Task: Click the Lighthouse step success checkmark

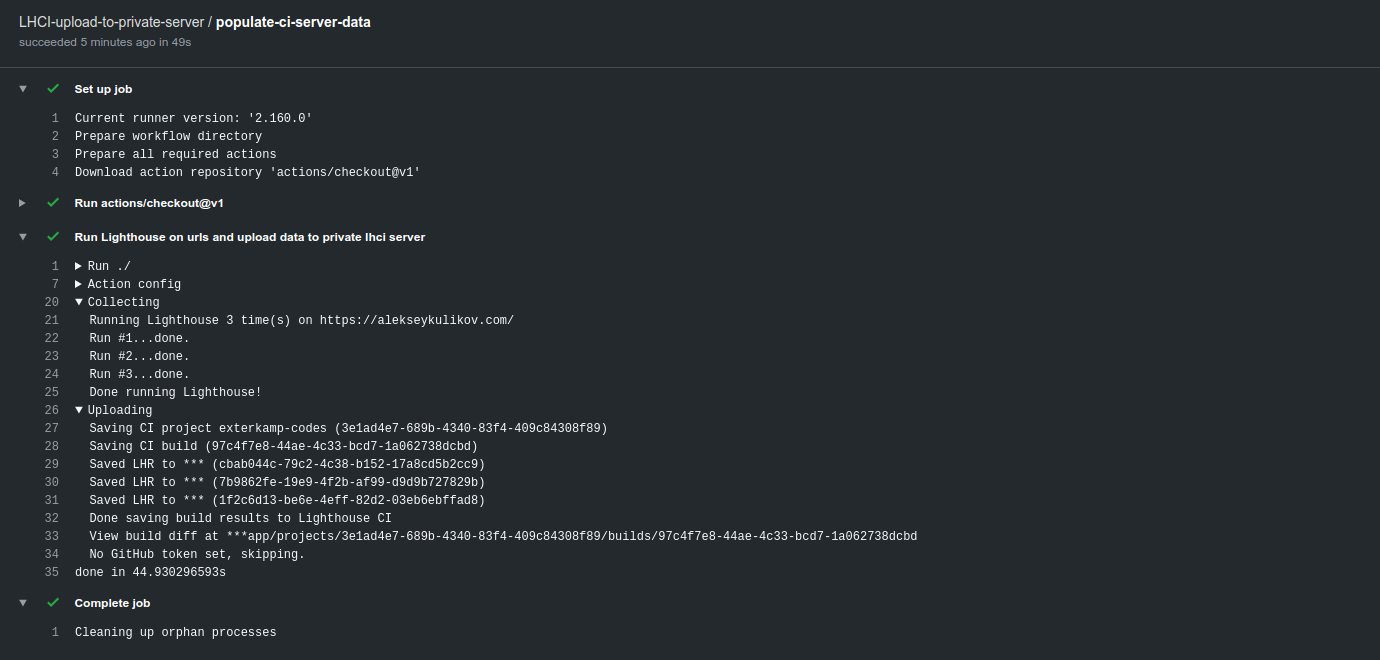Action: 53,237
